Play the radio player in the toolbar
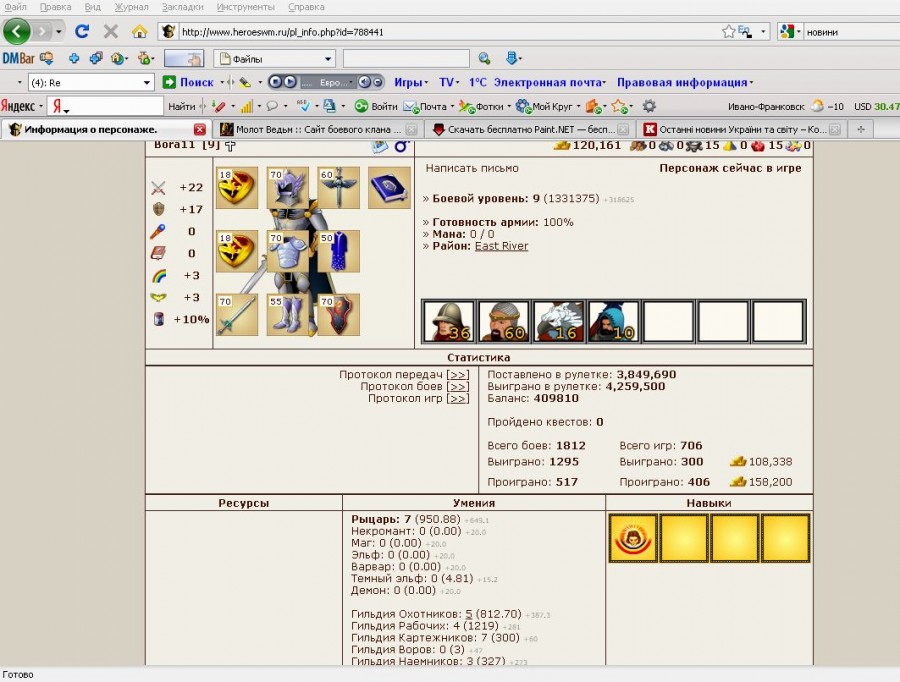900x682 pixels. coord(290,82)
